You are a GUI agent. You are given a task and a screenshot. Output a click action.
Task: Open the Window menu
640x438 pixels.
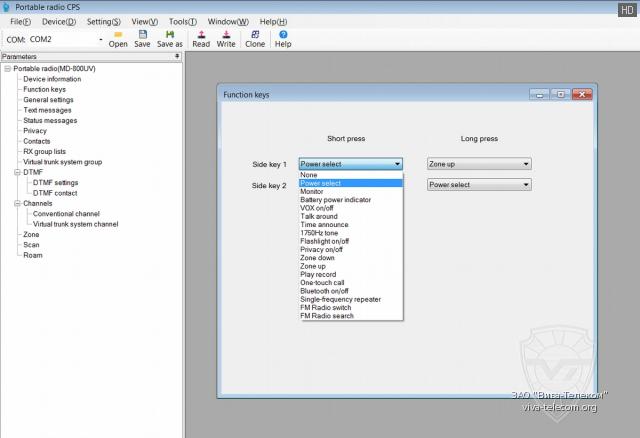click(228, 22)
